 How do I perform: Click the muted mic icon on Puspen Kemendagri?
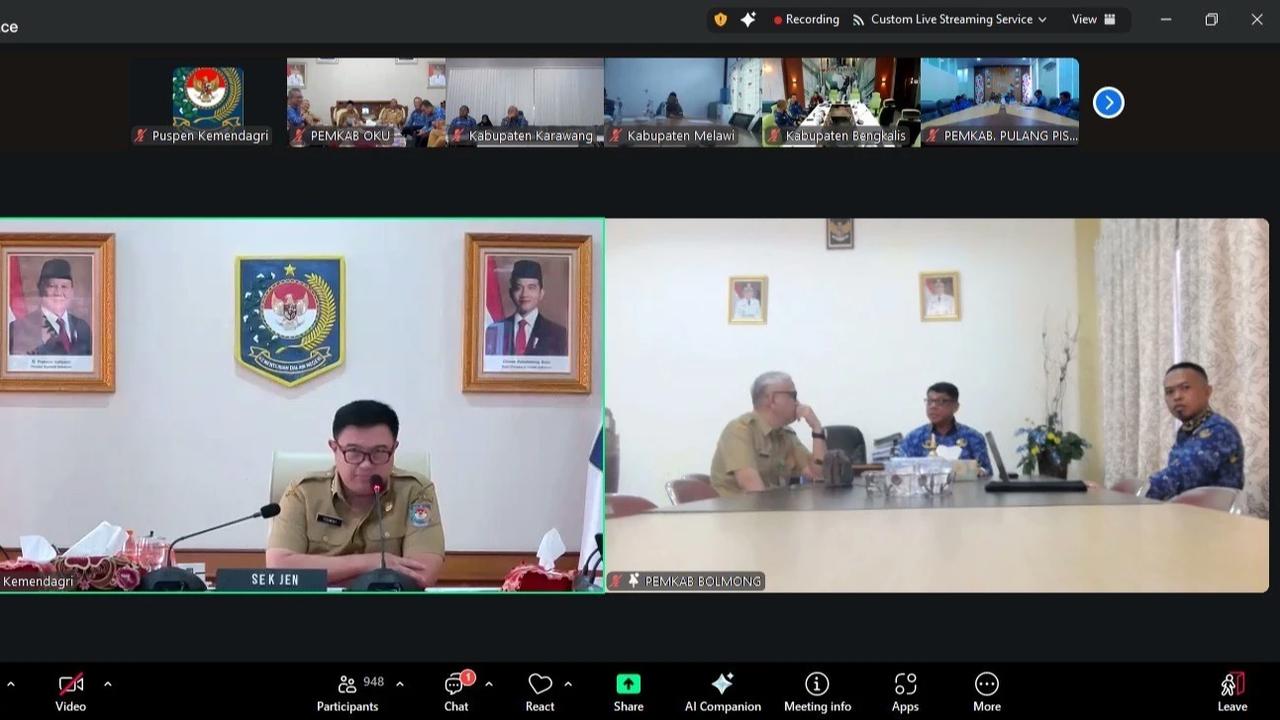tap(141, 136)
